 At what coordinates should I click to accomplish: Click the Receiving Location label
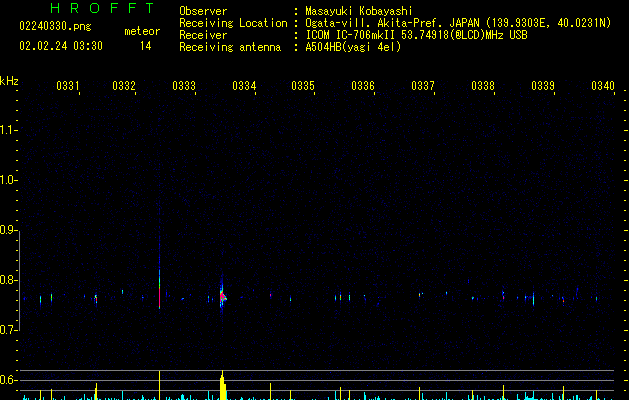[233, 23]
